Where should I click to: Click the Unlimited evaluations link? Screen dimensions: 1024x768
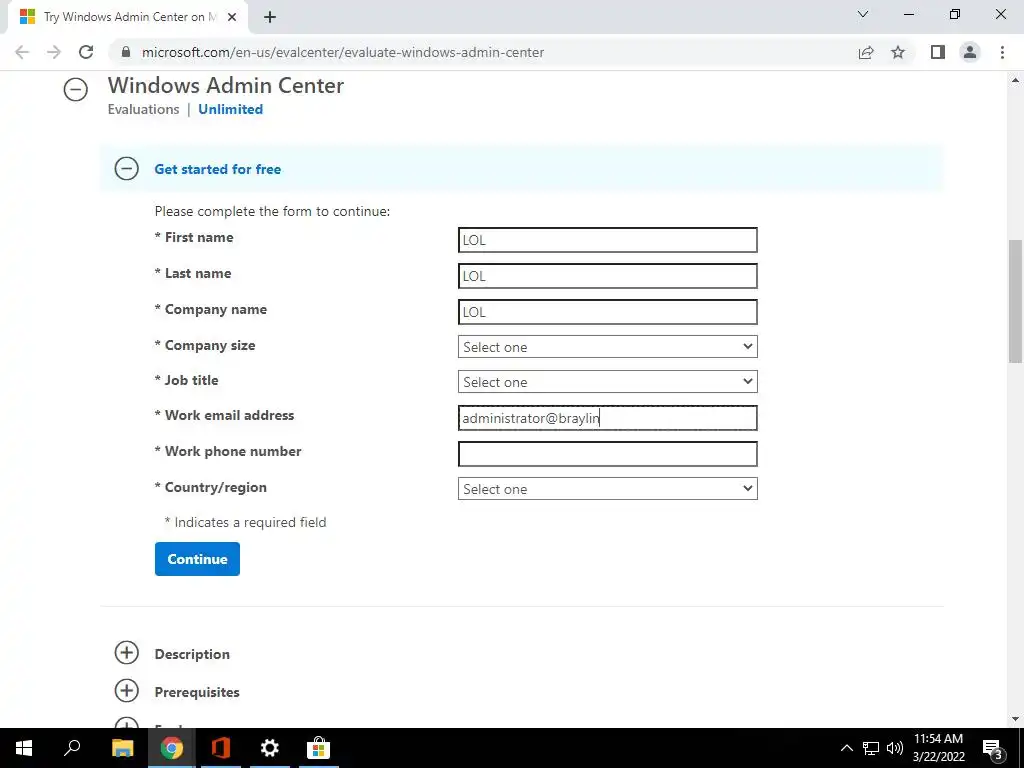pos(231,109)
